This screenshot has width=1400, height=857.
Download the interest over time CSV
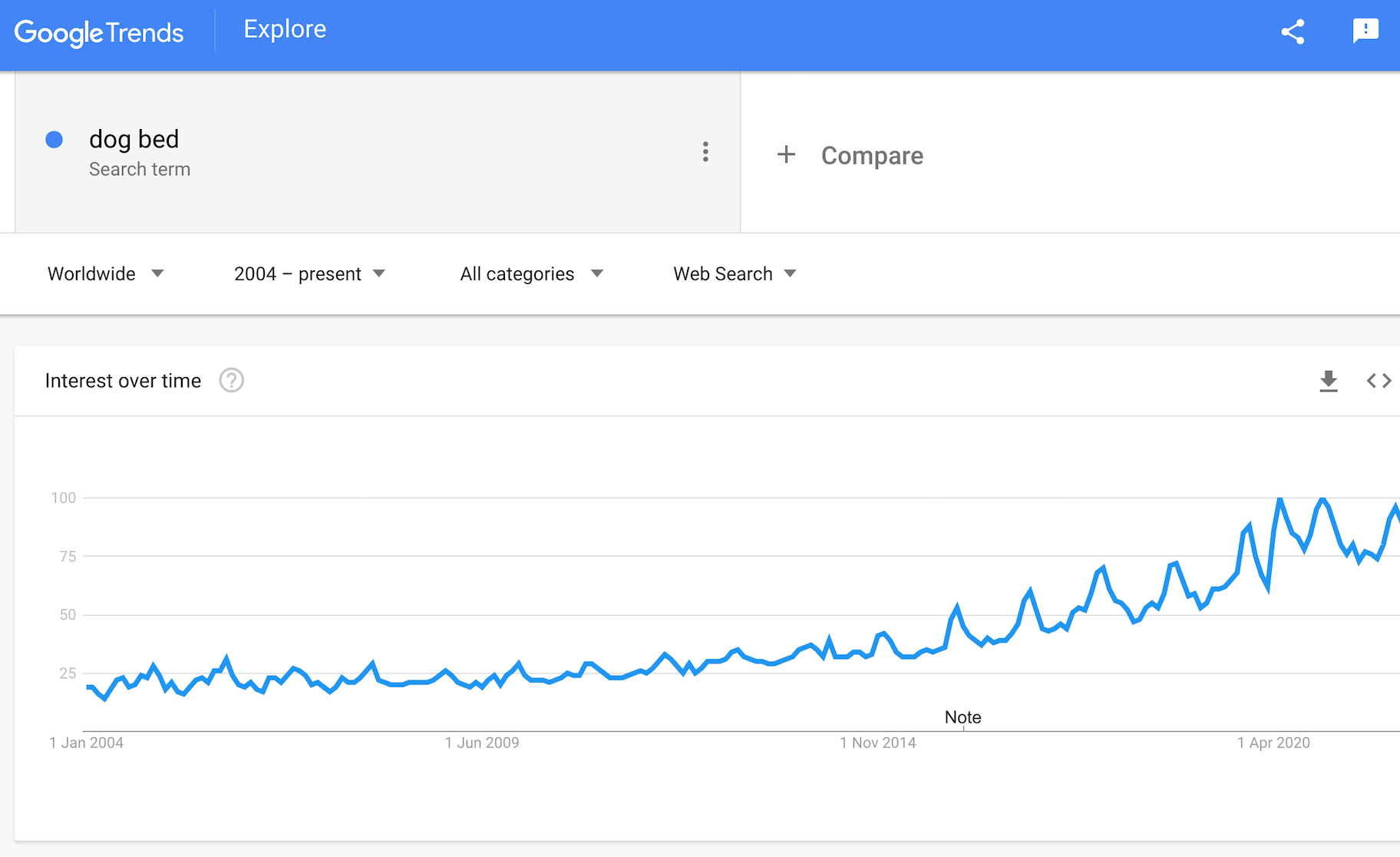(1328, 381)
